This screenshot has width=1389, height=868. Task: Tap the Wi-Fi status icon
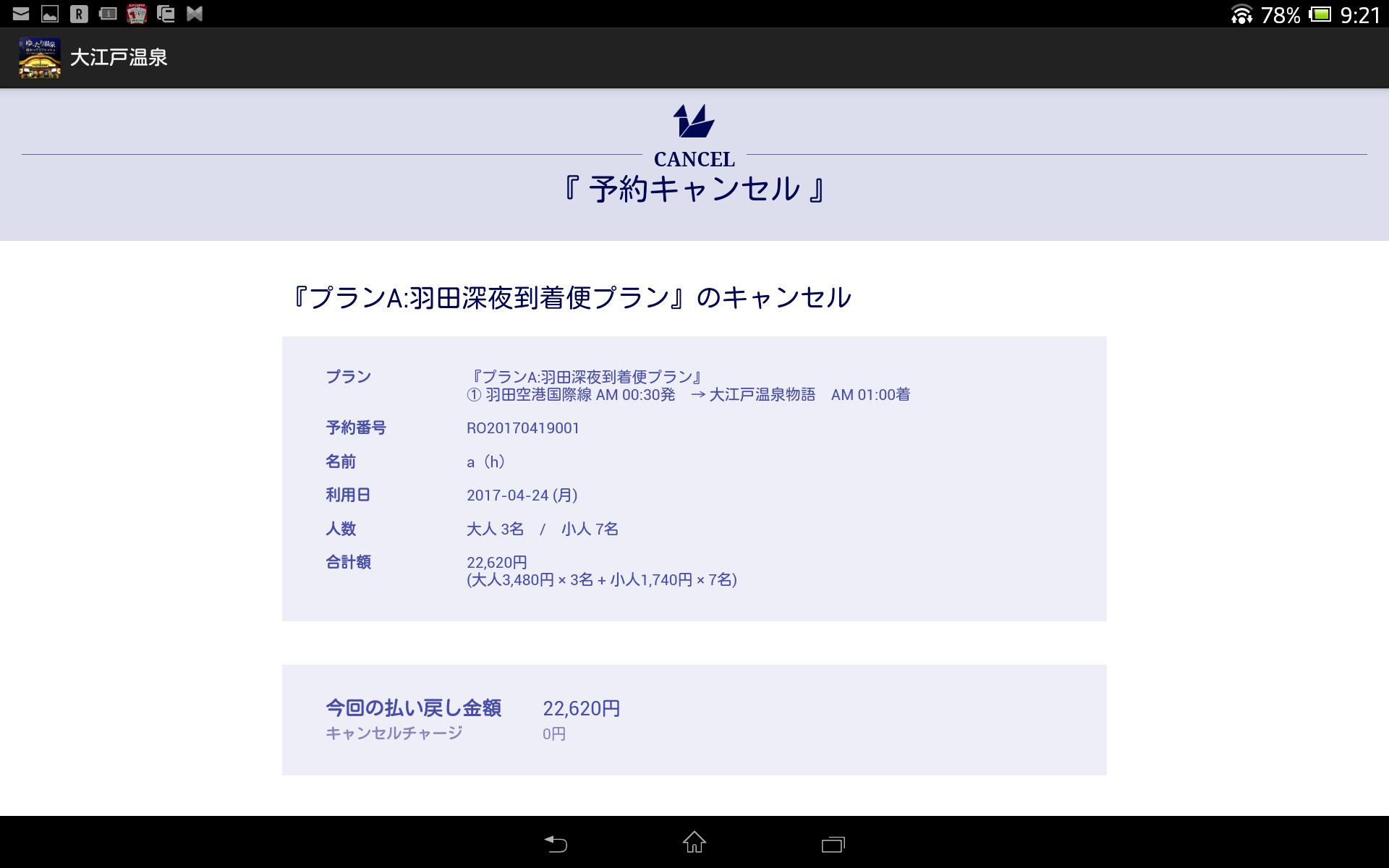[1241, 14]
